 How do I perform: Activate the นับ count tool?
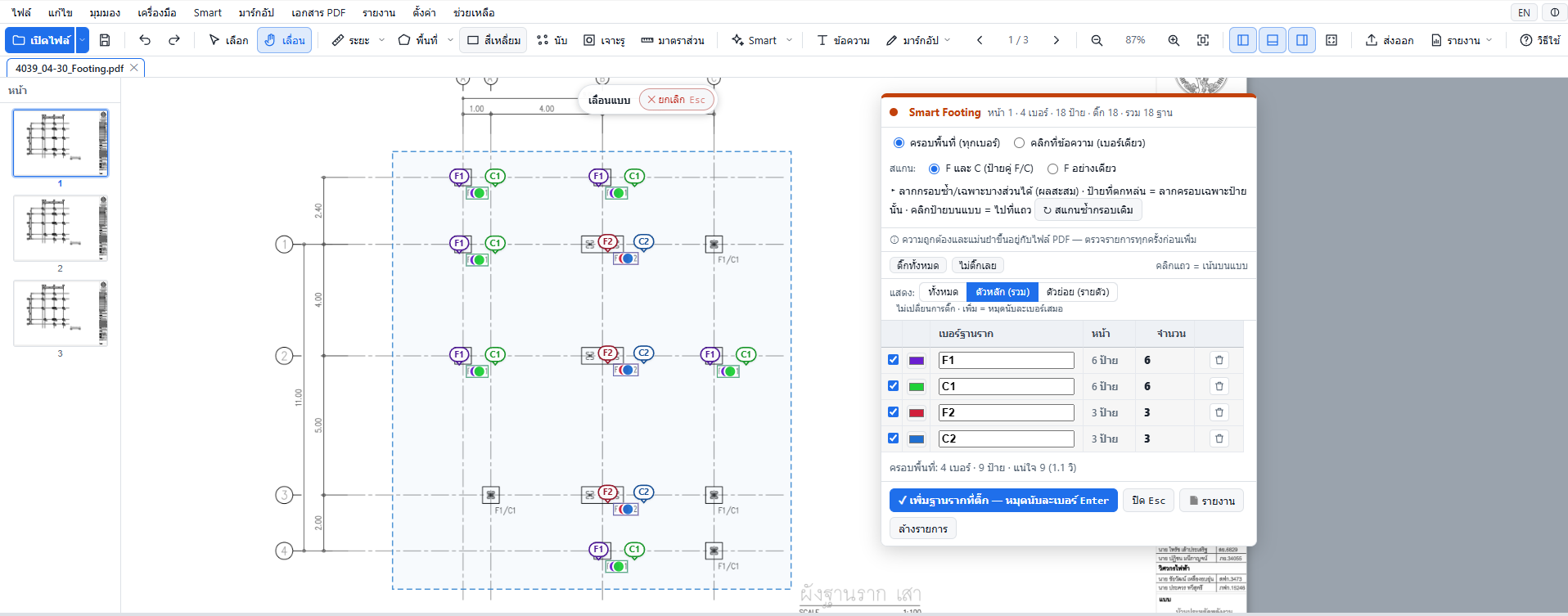coord(552,40)
